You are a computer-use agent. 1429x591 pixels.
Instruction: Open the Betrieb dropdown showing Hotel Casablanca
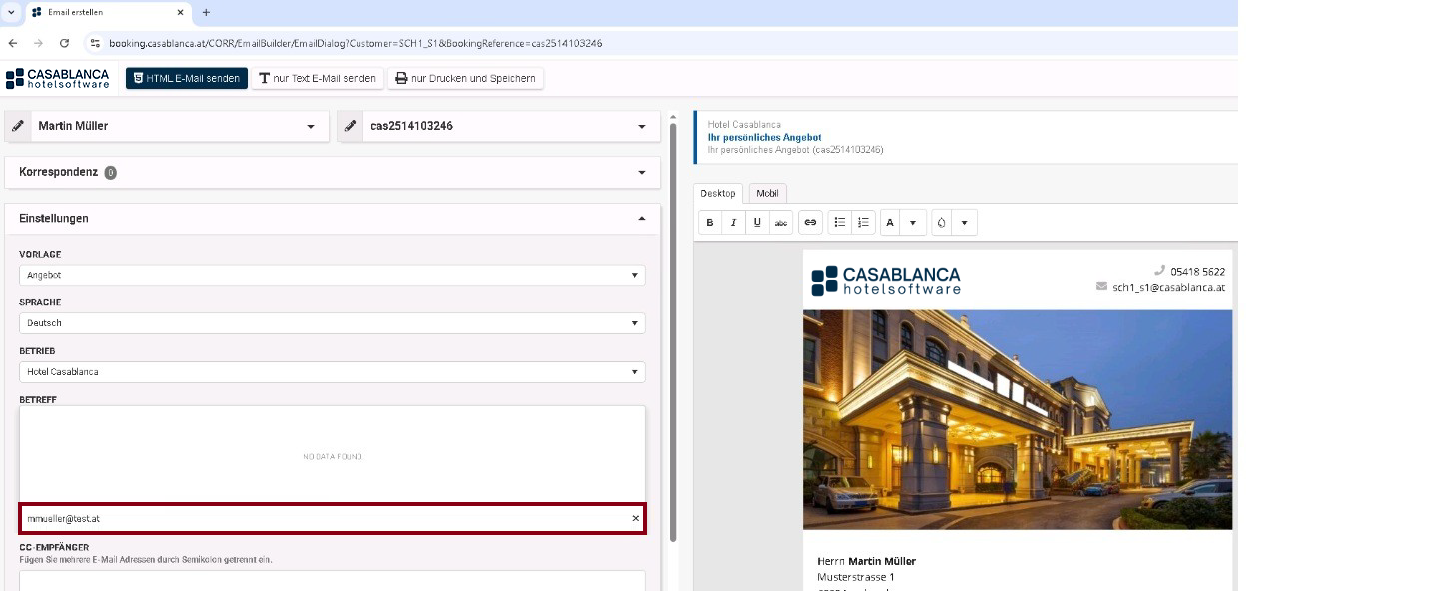(332, 372)
